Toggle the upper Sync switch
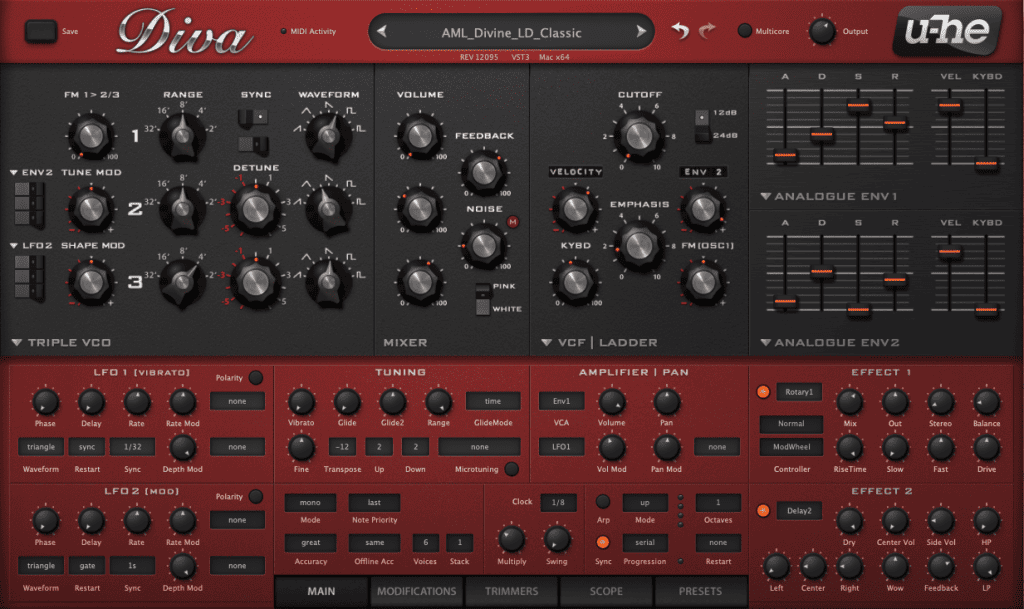Image resolution: width=1024 pixels, height=609 pixels. pyautogui.click(x=253, y=117)
